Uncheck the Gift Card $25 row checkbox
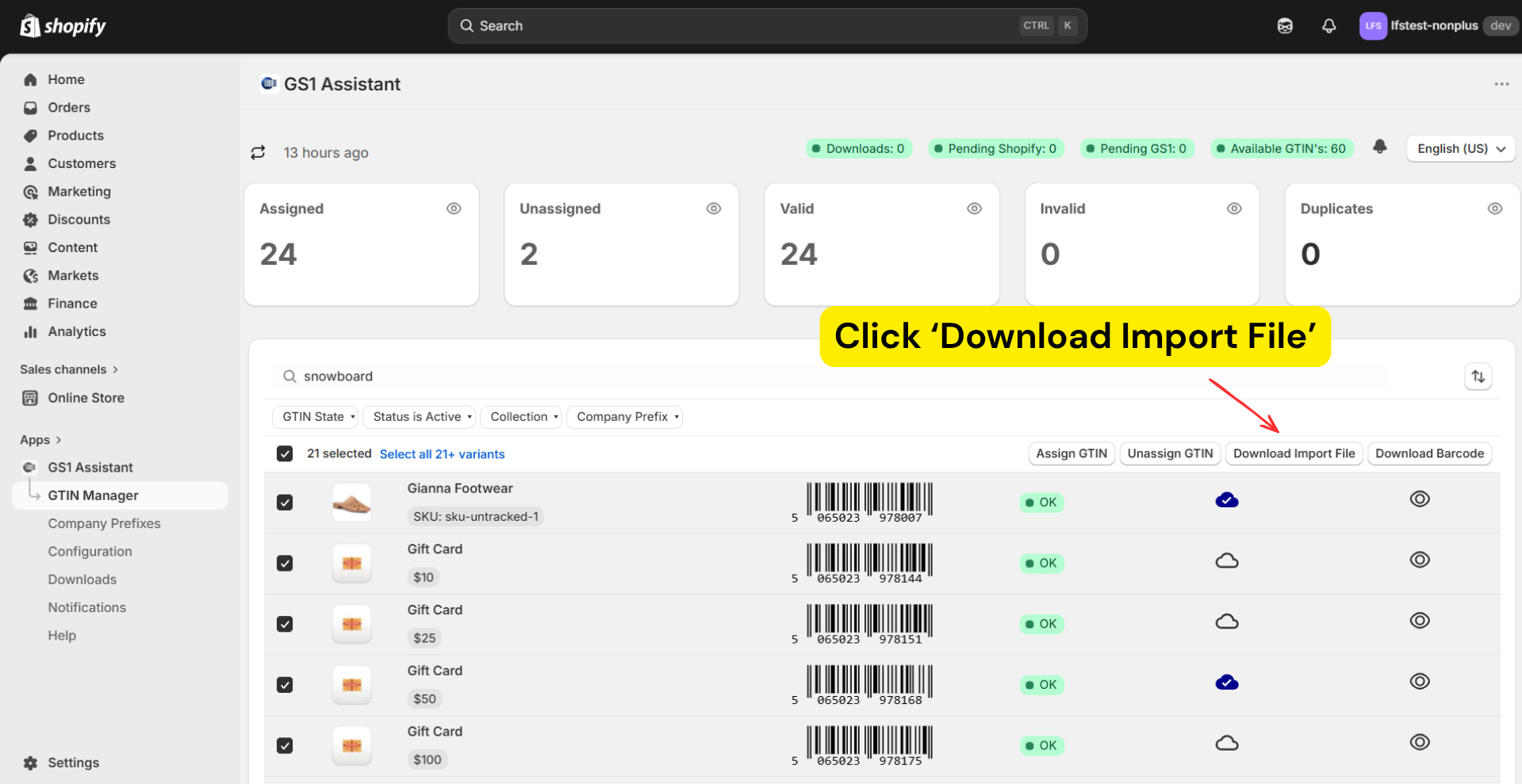Image resolution: width=1522 pixels, height=784 pixels. coord(285,625)
